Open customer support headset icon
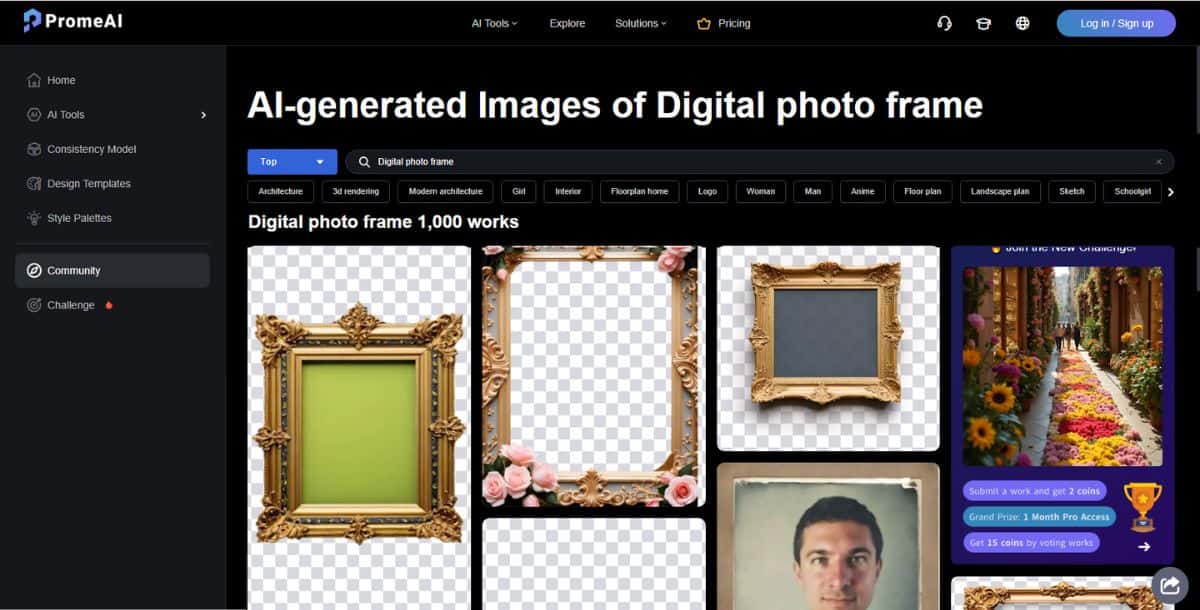The width and height of the screenshot is (1200, 610). coord(944,23)
